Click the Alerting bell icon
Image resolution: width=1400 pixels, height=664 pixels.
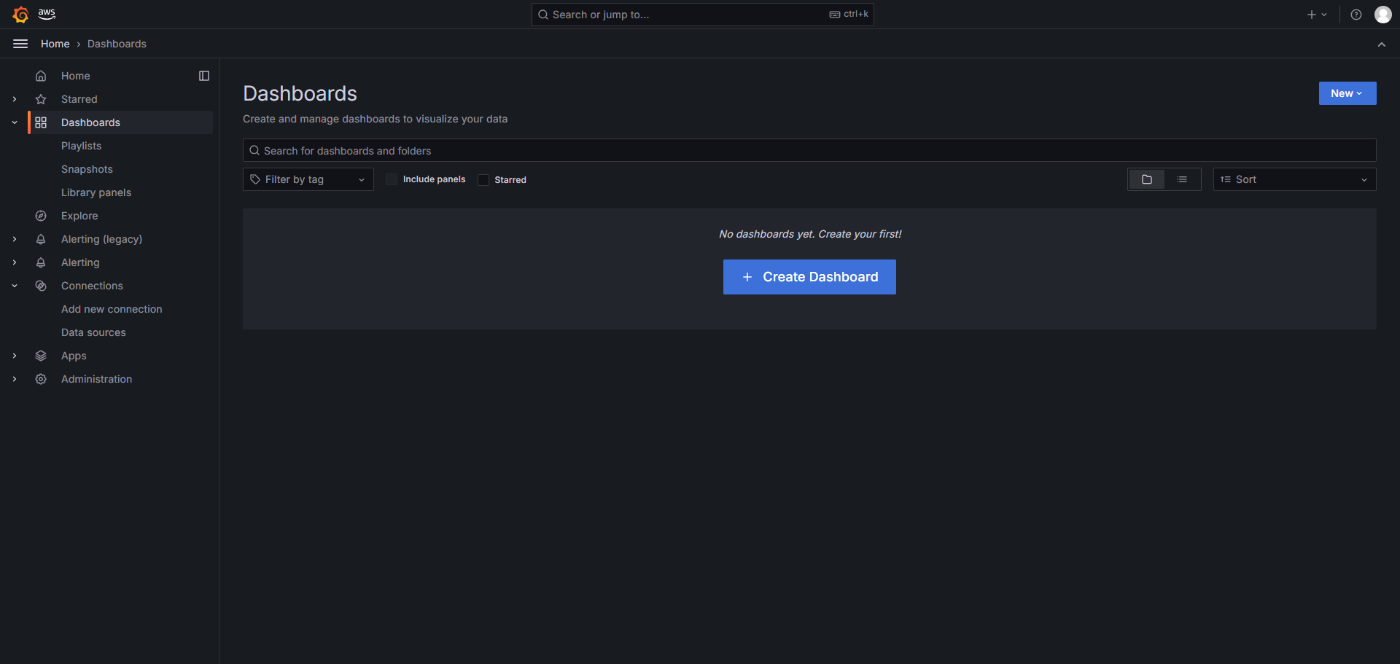41,262
